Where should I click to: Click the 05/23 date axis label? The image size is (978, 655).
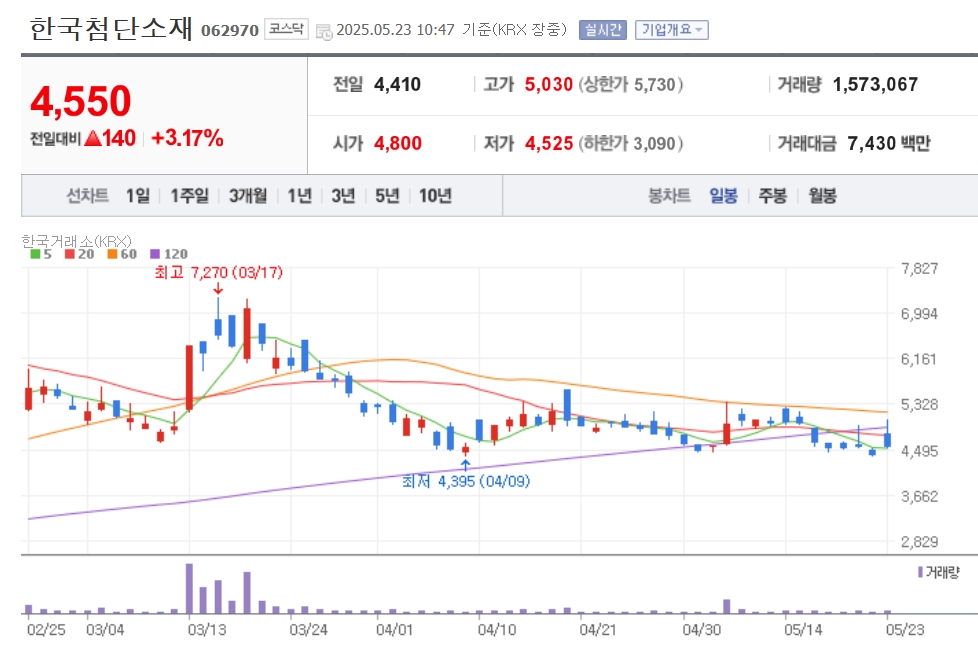[905, 630]
